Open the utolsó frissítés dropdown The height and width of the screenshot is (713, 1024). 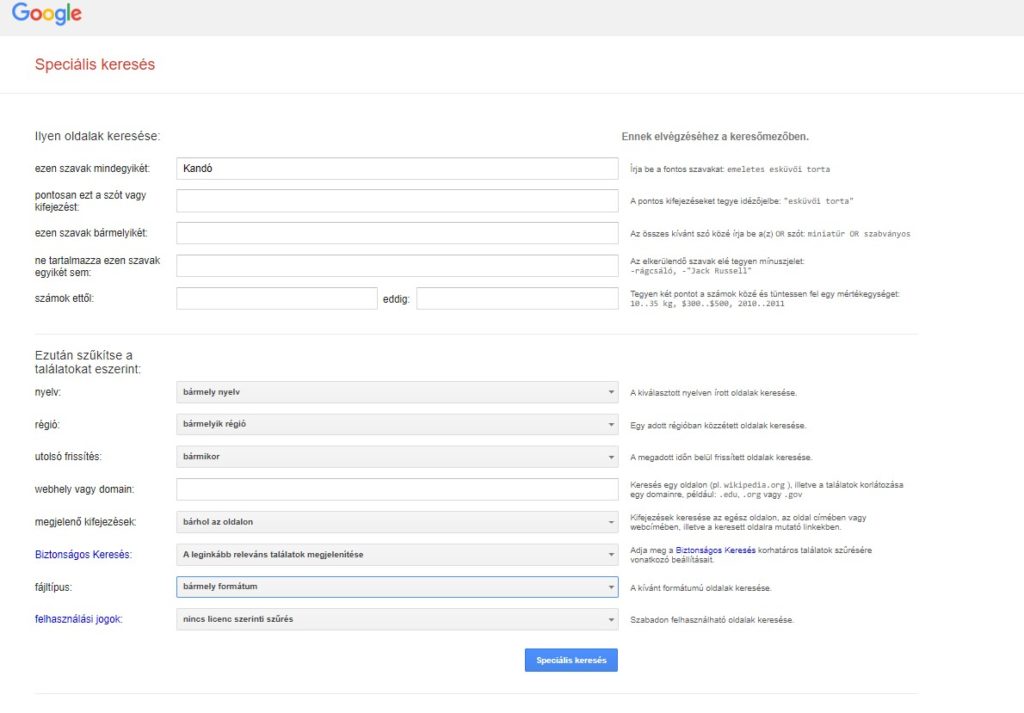(x=397, y=457)
